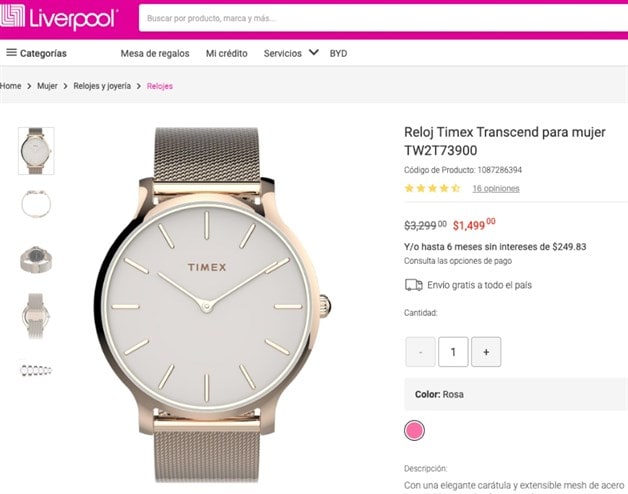This screenshot has height=494, width=628.
Task: Open Mujer breadcrumb link
Action: (x=47, y=86)
